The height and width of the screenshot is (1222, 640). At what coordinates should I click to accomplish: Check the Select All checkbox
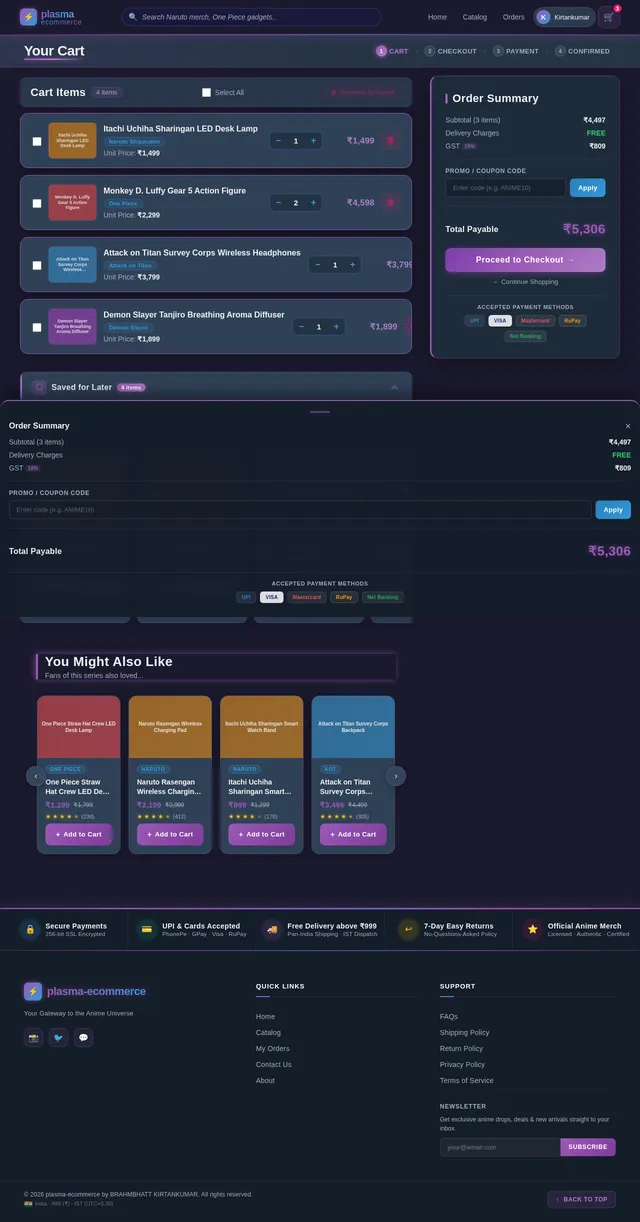point(207,92)
